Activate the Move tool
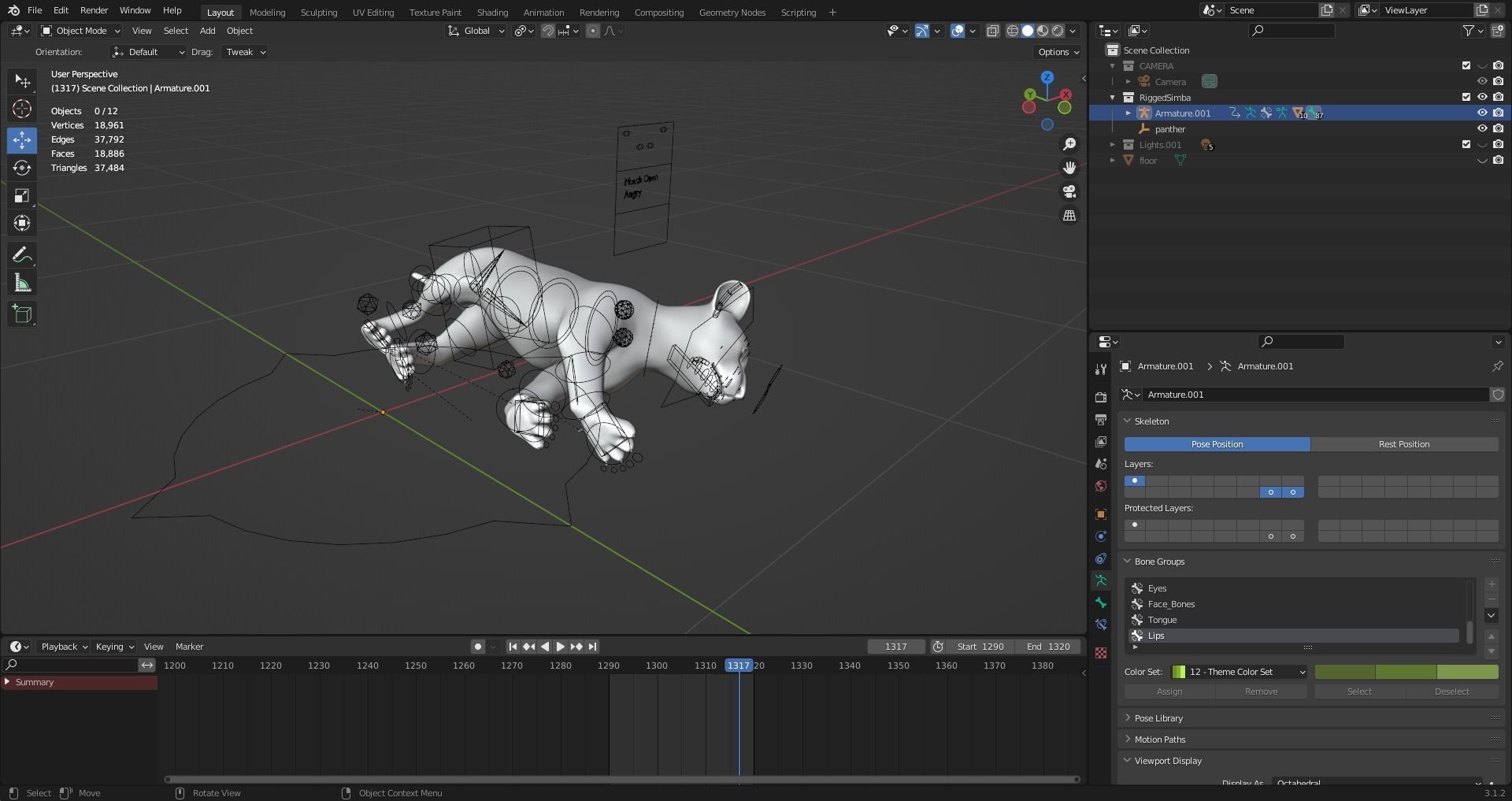 click(x=22, y=140)
